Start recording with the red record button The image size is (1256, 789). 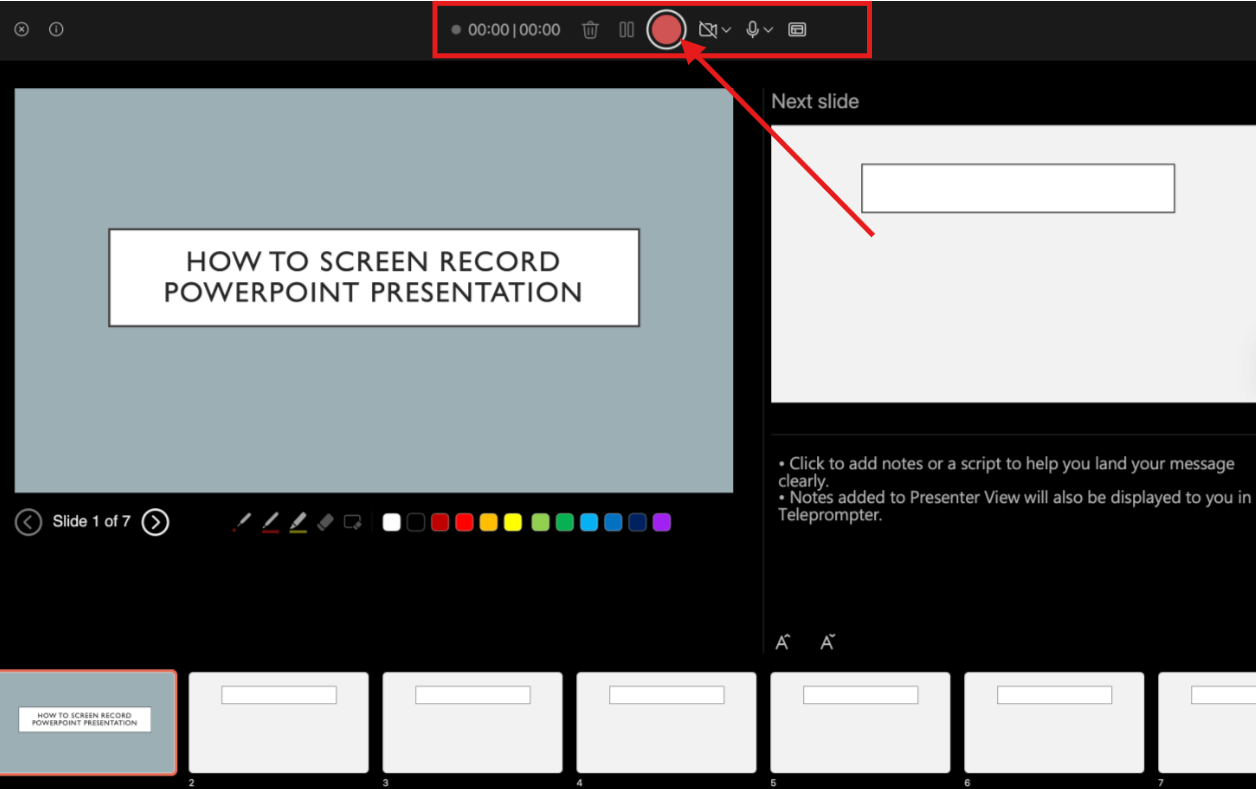click(x=666, y=29)
